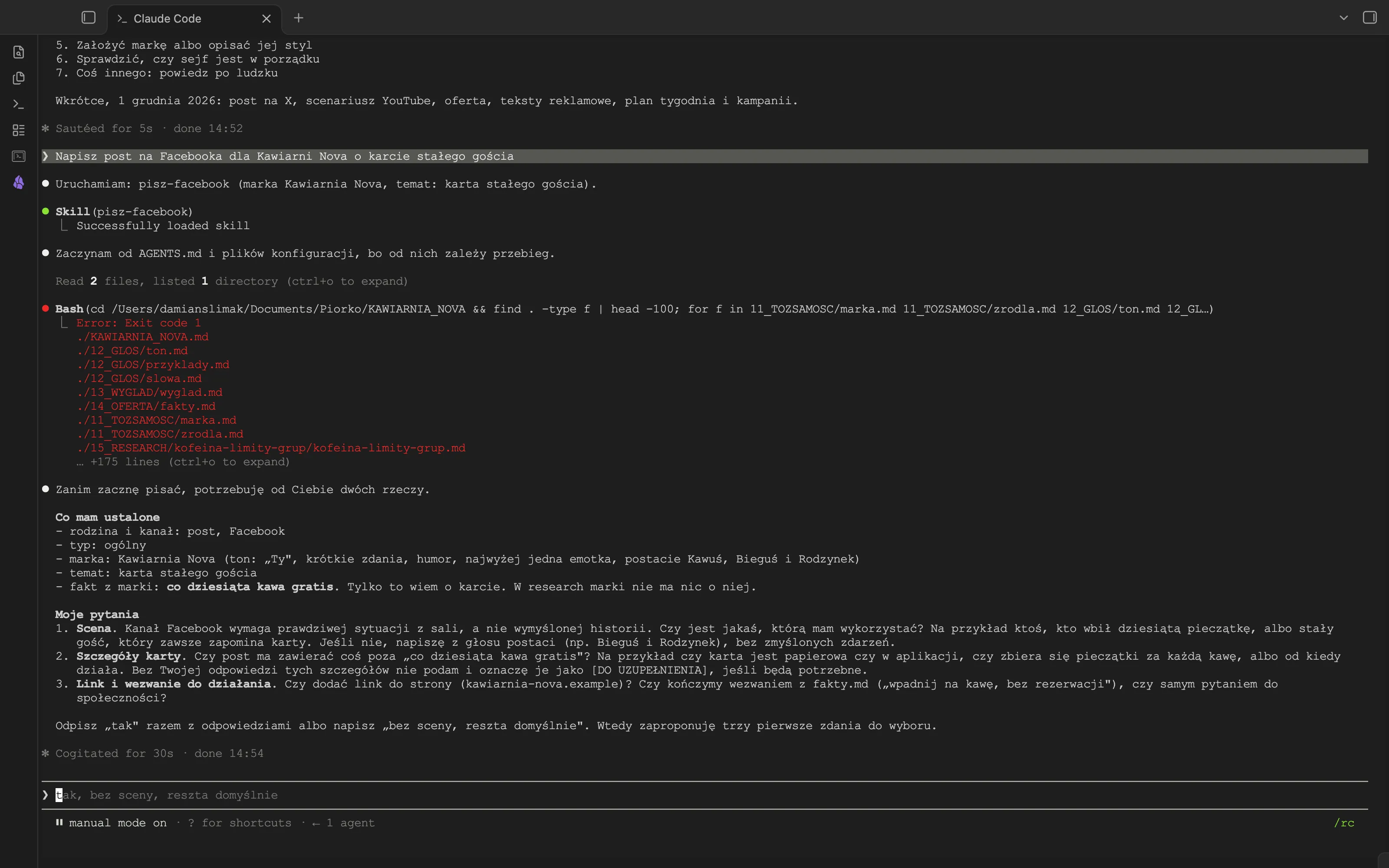Click './12_GLOS/przyklady.md' file path

click(153, 365)
